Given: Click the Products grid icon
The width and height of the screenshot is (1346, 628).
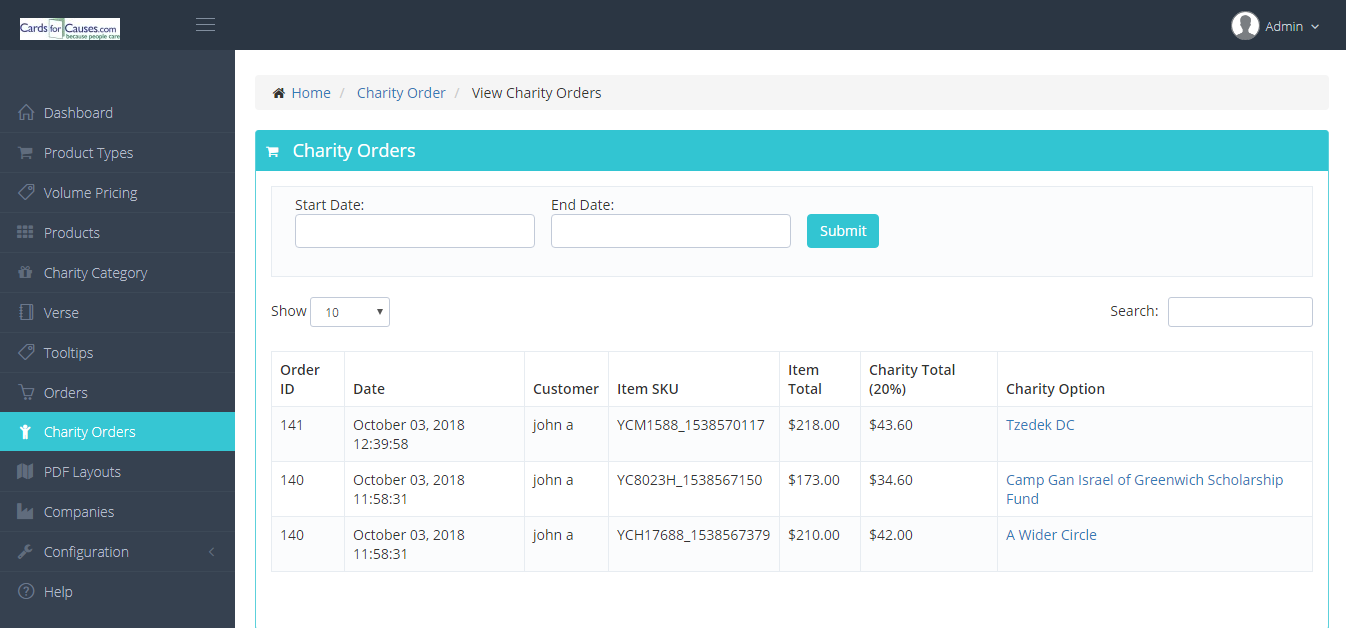Looking at the screenshot, I should click(26, 232).
